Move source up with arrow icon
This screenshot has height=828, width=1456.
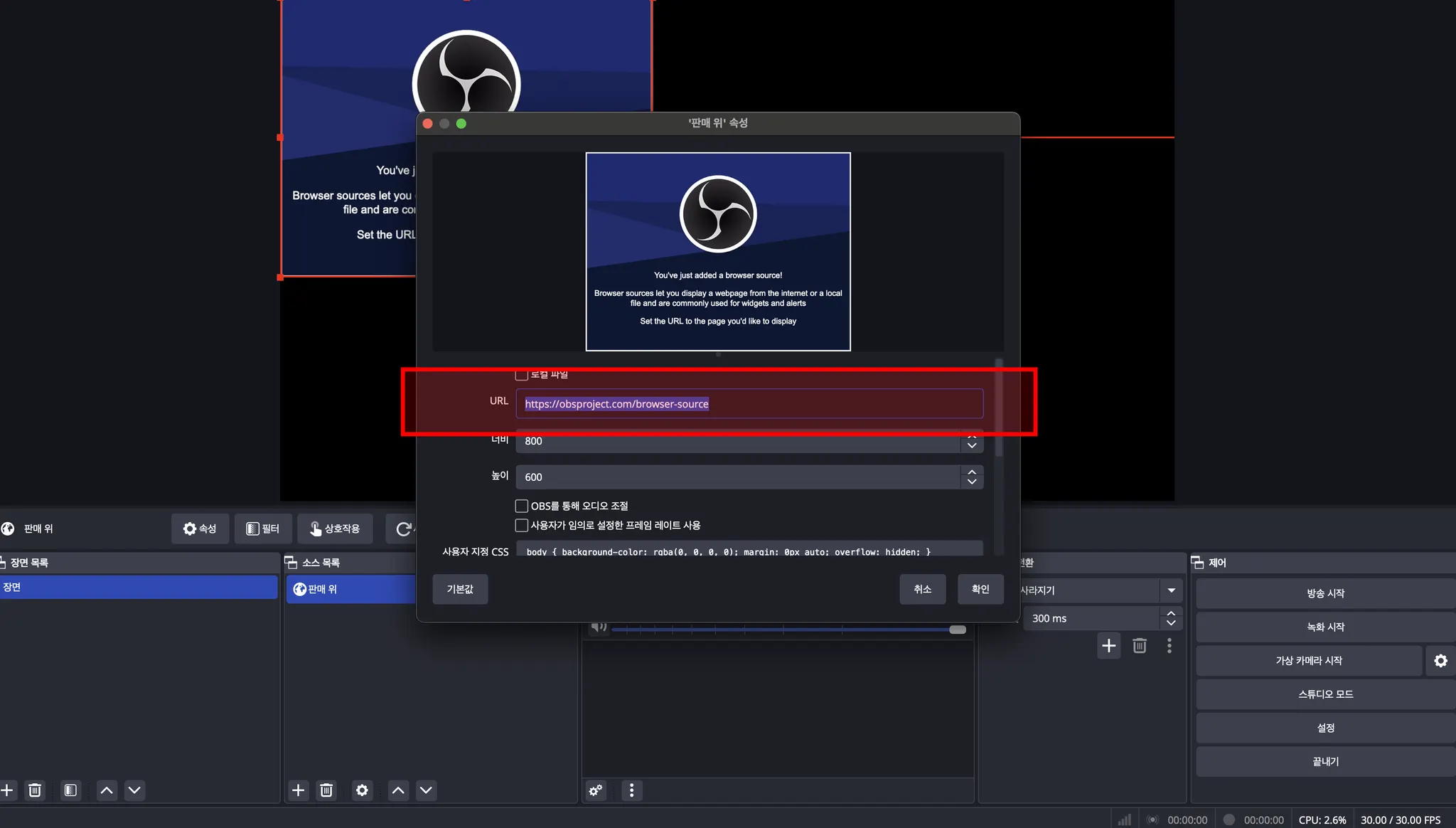[398, 790]
